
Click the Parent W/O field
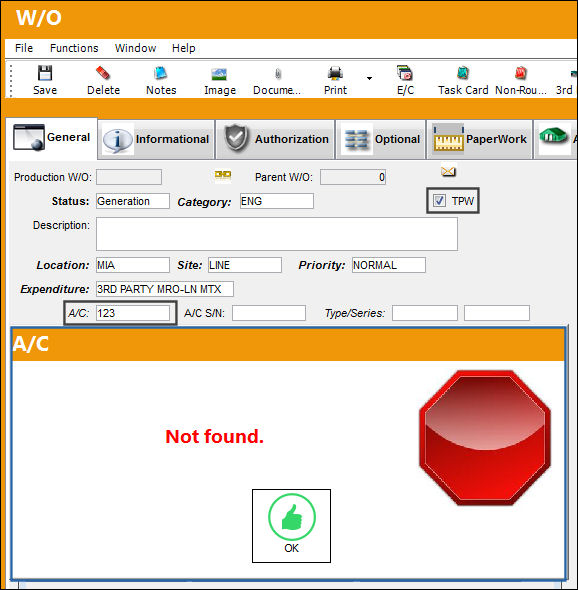click(x=353, y=177)
